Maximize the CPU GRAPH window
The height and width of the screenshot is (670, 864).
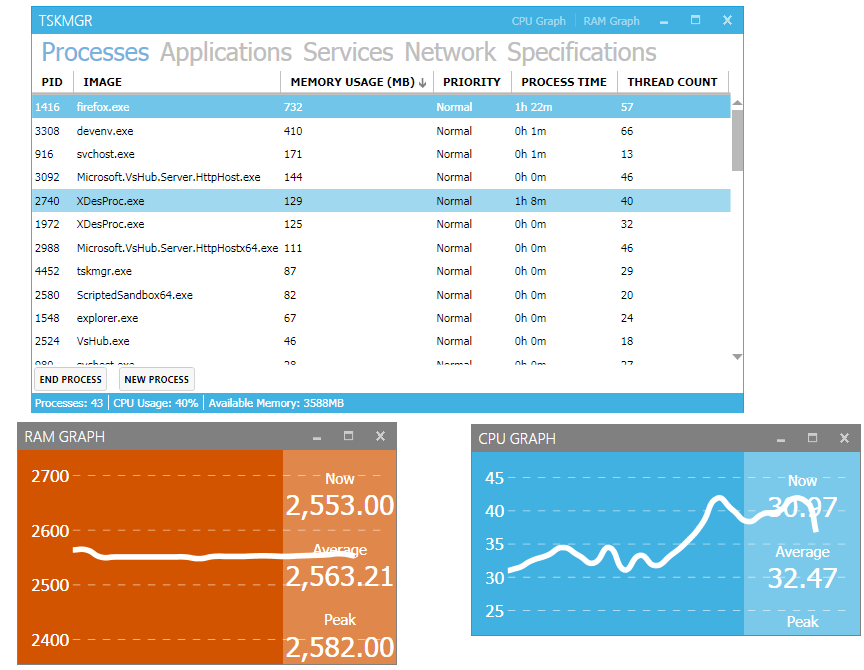tap(812, 438)
